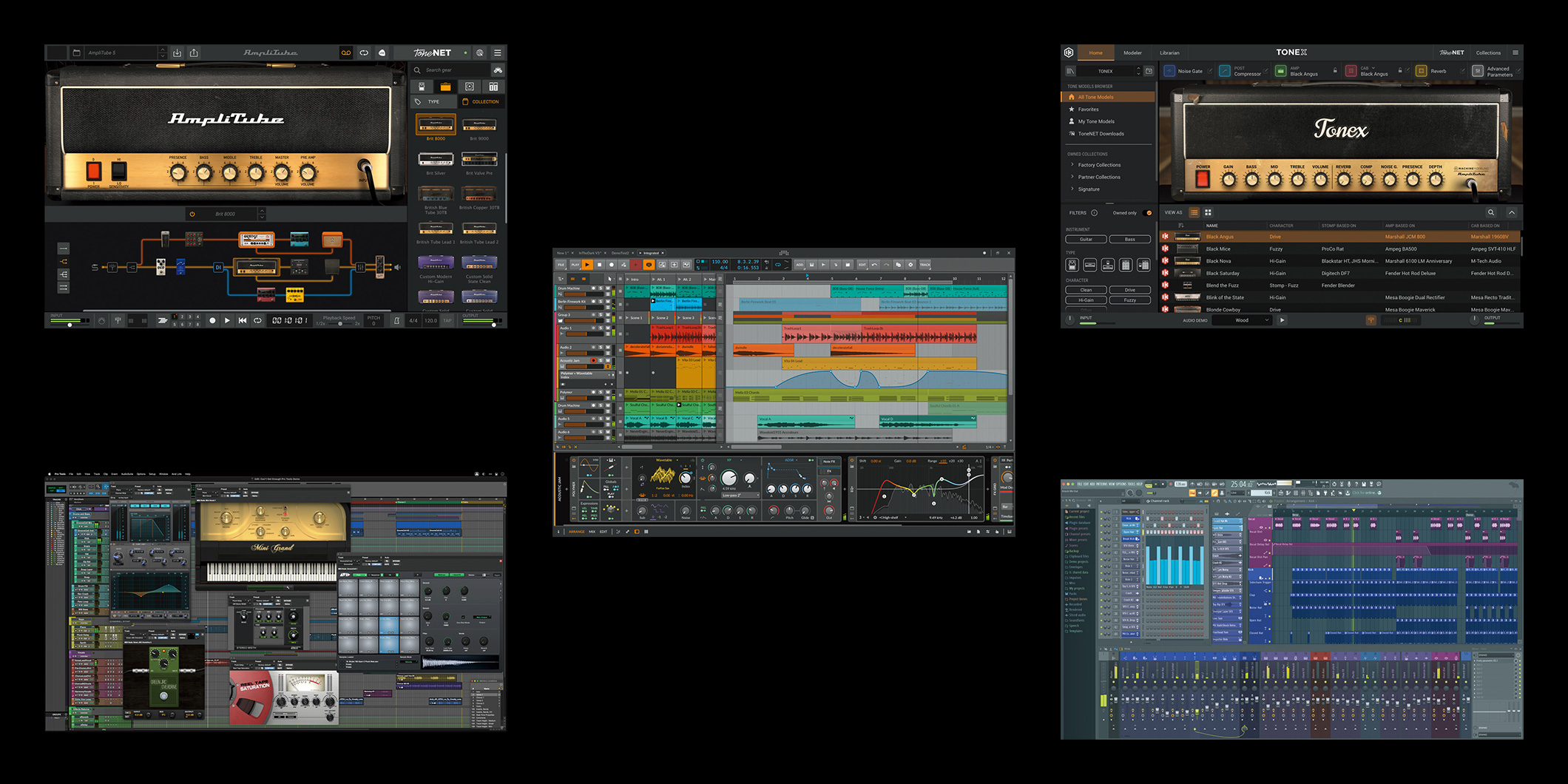Viewport: 1568px width, 784px height.
Task: Select the rack gear category icon in AmpliTube
Action: 493,87
